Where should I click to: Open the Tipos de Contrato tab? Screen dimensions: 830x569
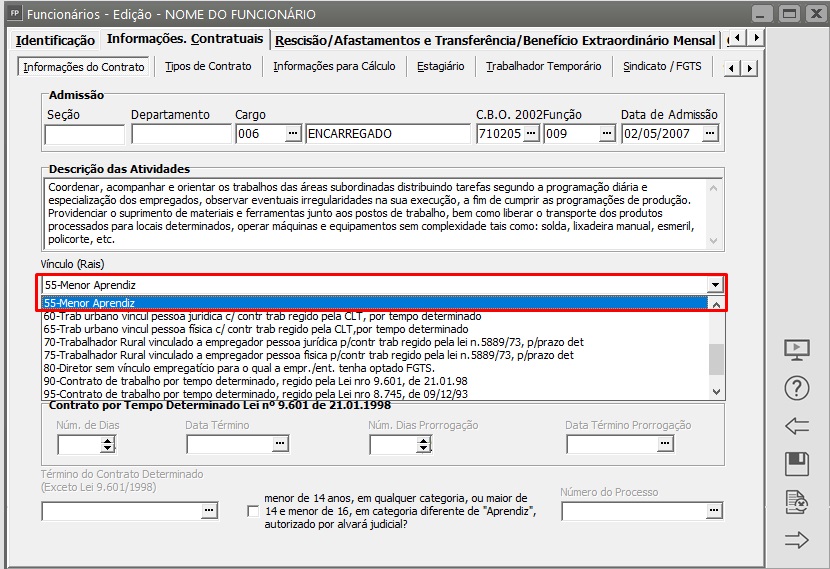(207, 66)
